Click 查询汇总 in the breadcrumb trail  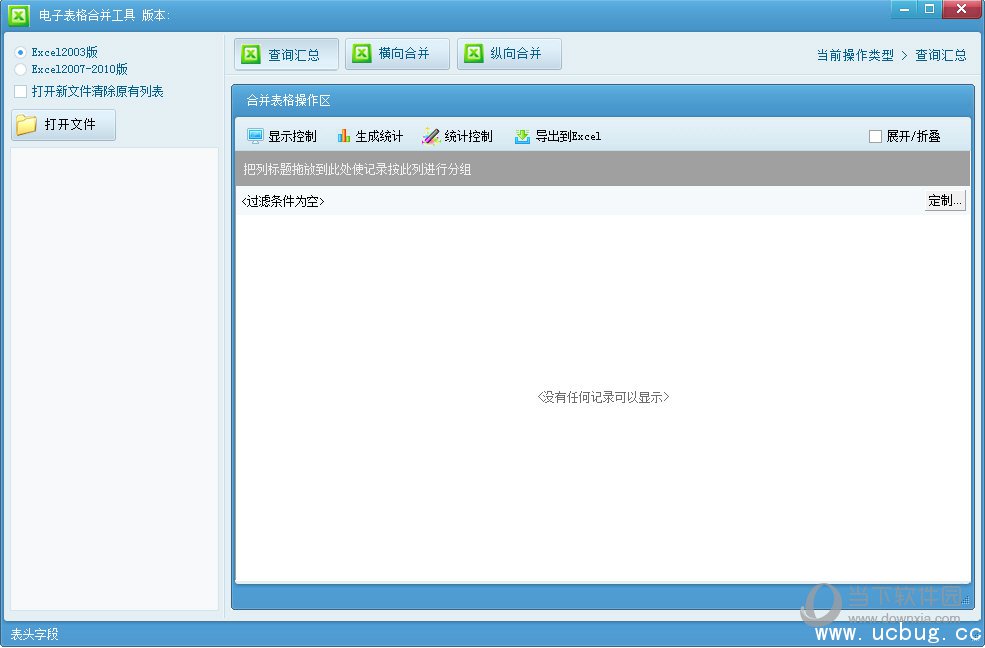pos(940,56)
